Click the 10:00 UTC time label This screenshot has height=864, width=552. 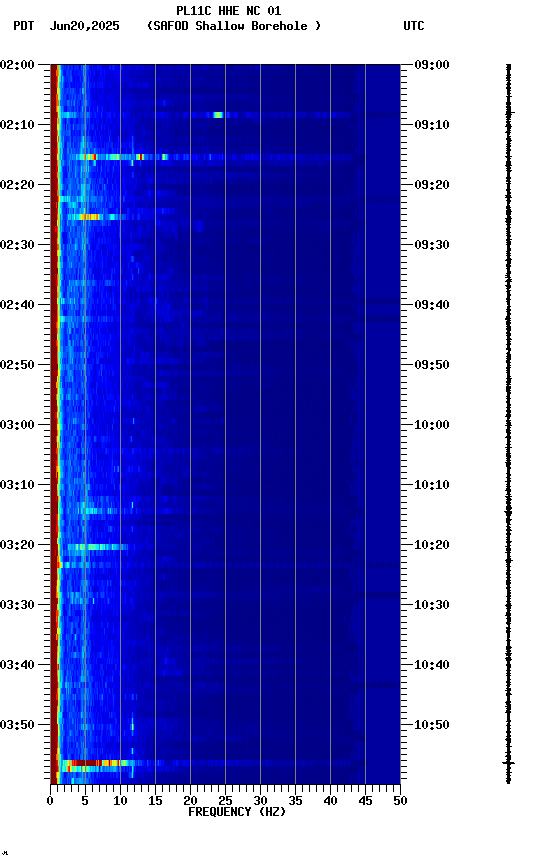(x=432, y=425)
